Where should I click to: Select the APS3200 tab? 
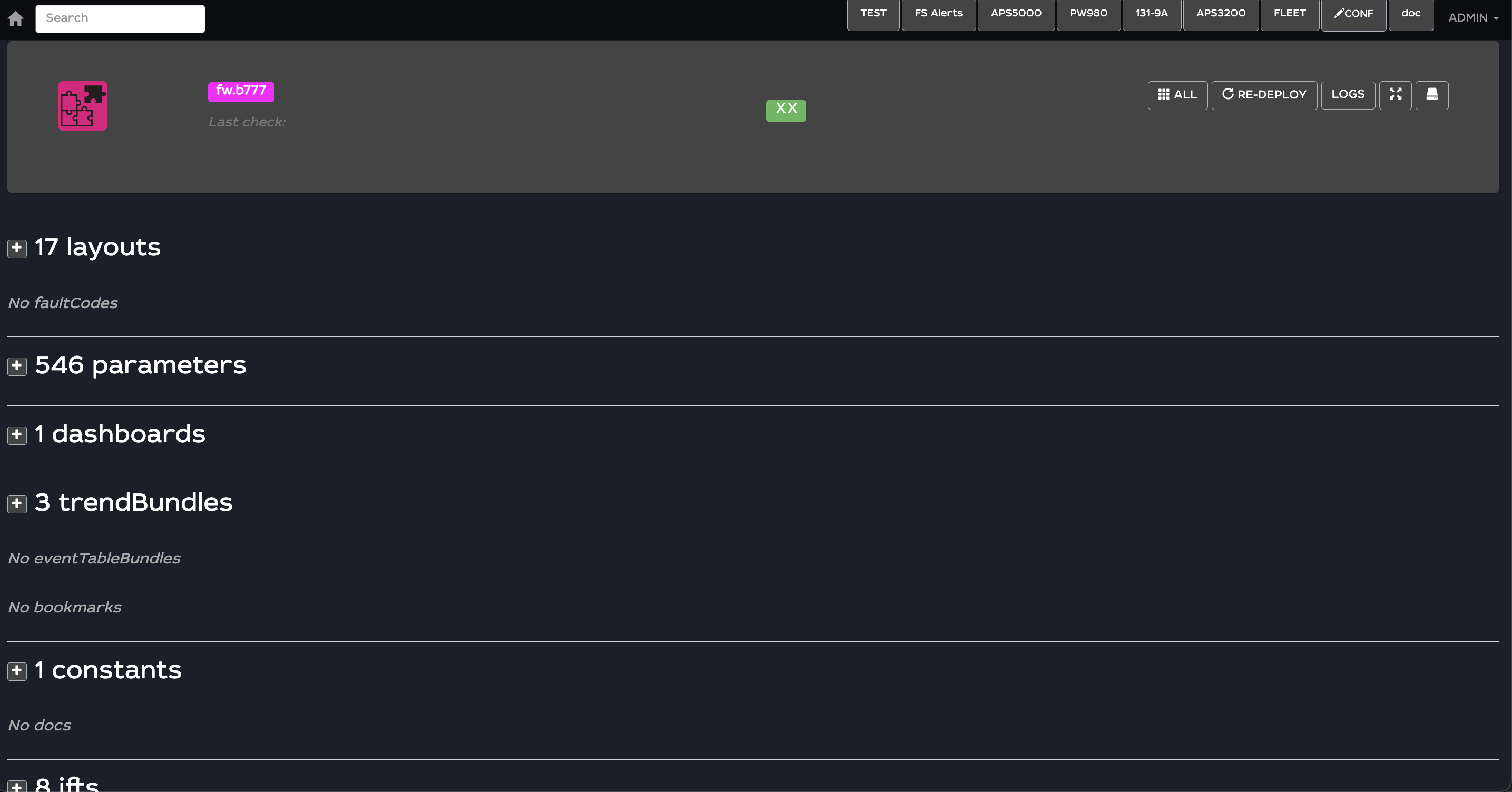pos(1220,14)
